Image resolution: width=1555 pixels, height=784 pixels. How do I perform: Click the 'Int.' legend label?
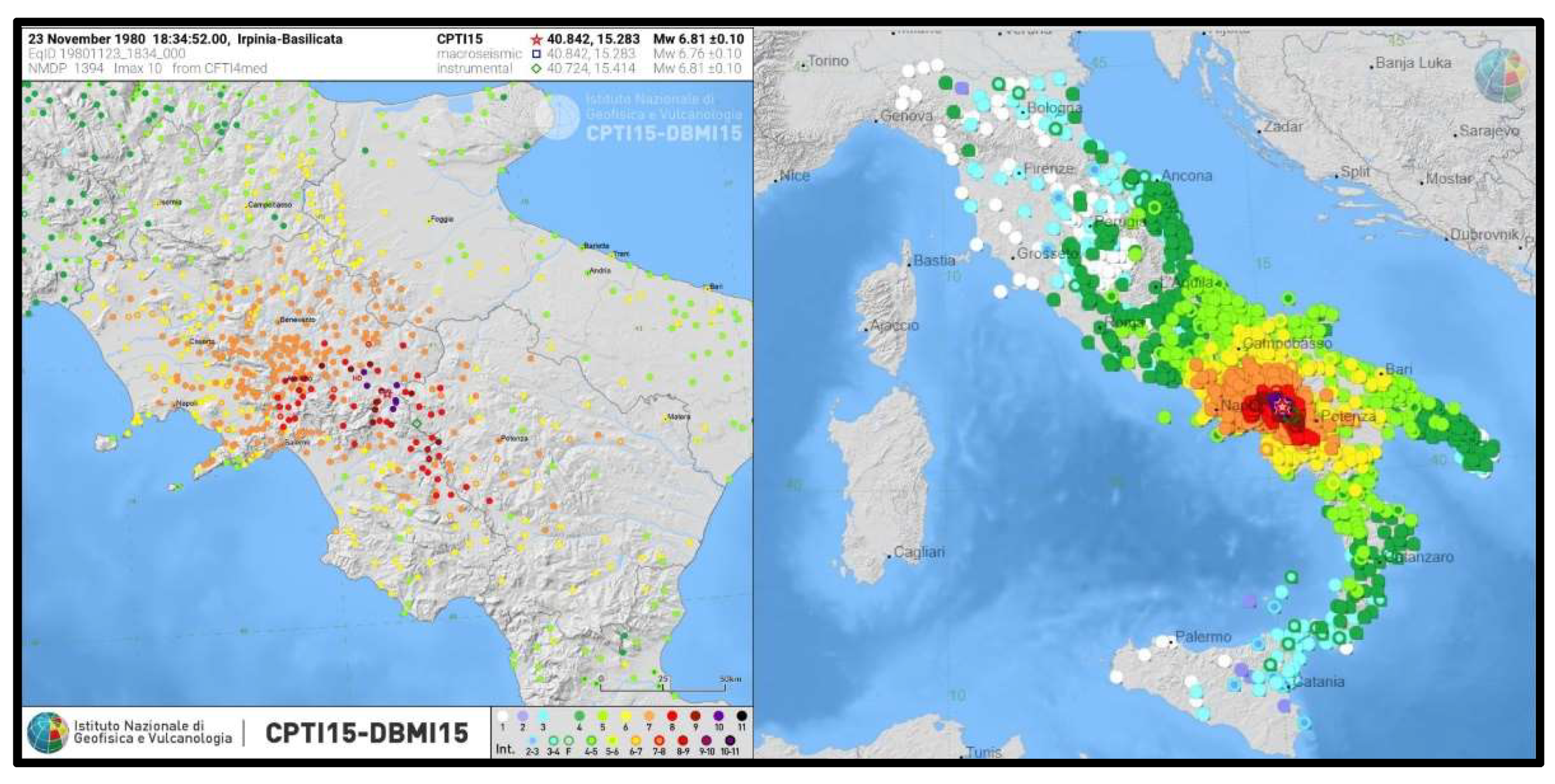[506, 750]
